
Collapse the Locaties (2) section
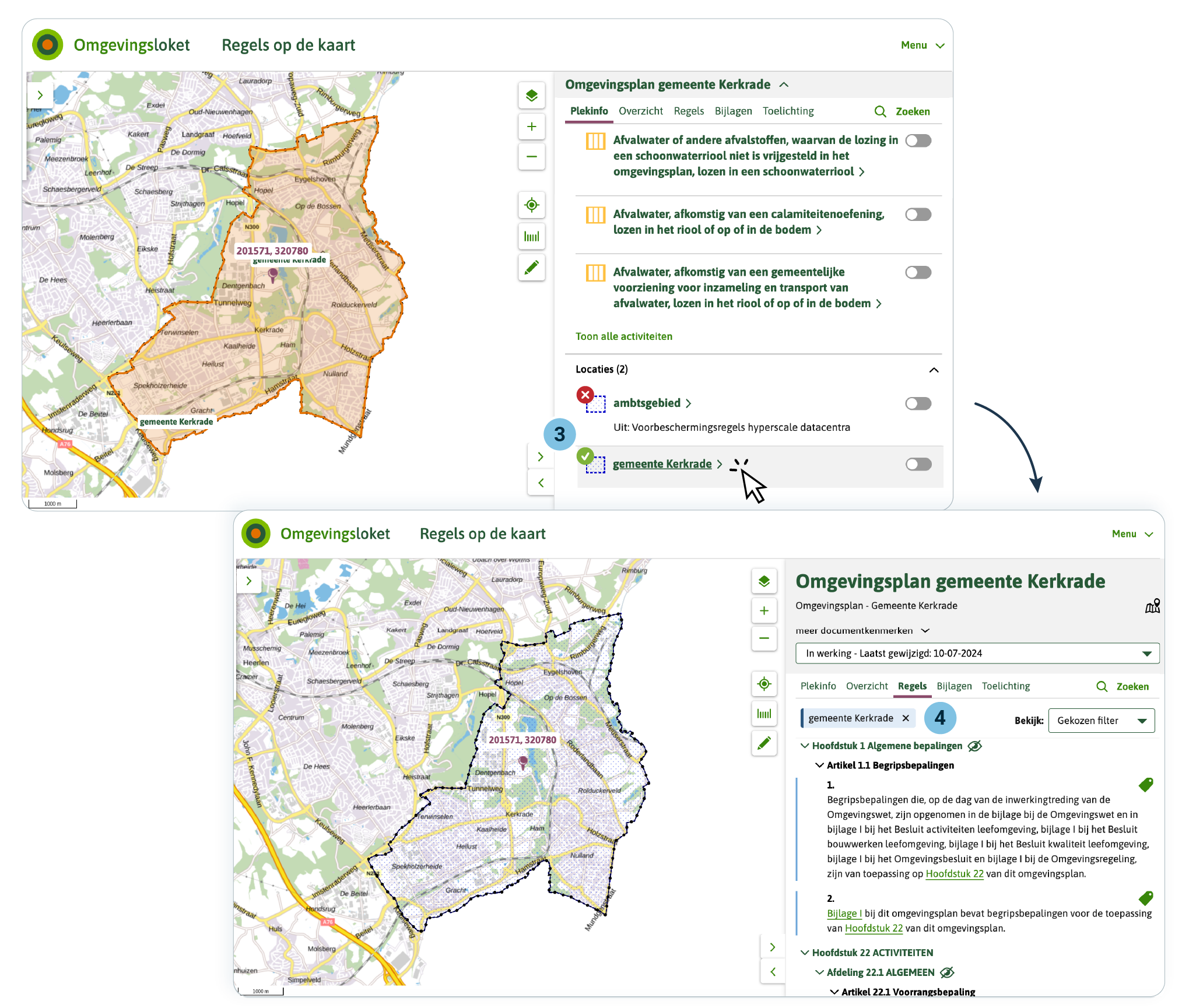(934, 370)
